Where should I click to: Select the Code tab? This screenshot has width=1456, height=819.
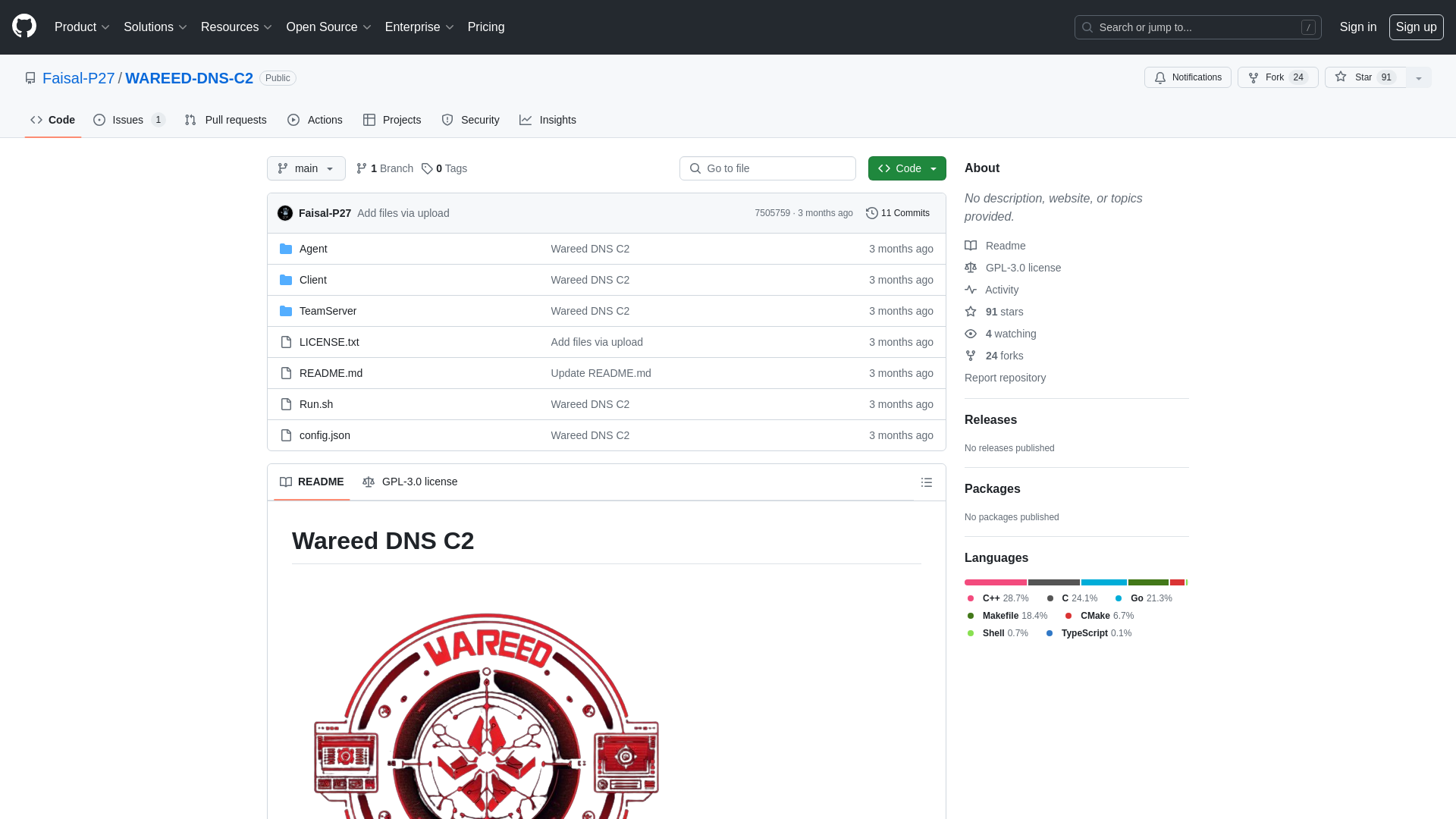[x=53, y=120]
